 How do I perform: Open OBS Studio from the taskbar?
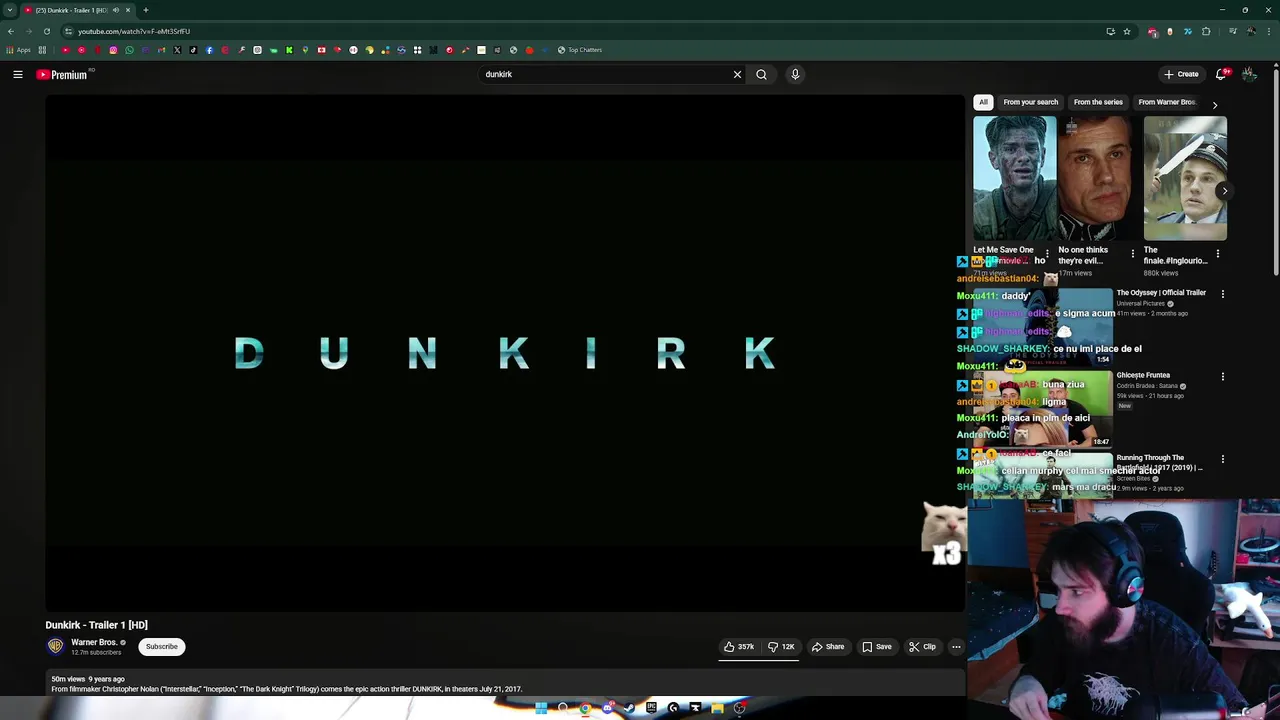739,708
